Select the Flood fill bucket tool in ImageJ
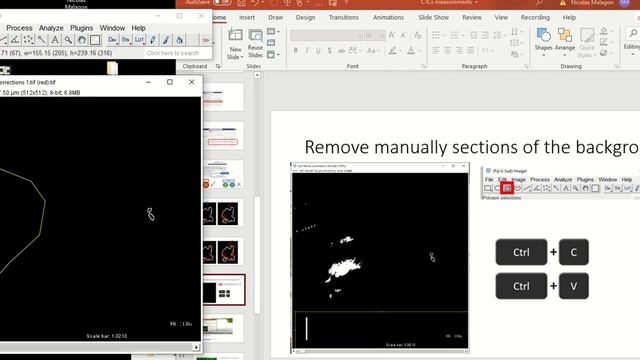 (x=179, y=40)
